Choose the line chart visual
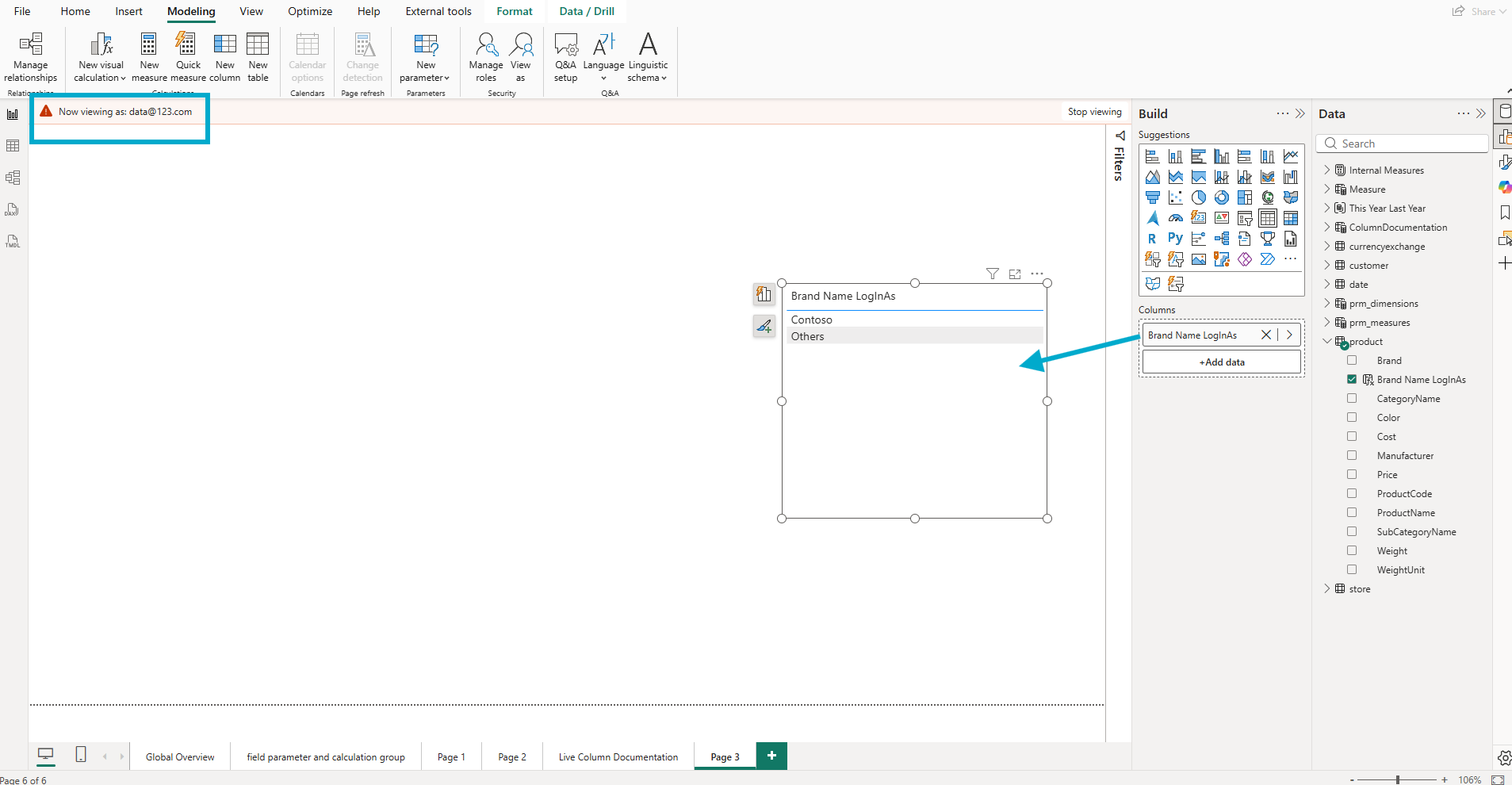This screenshot has height=785, width=1512. click(1291, 156)
